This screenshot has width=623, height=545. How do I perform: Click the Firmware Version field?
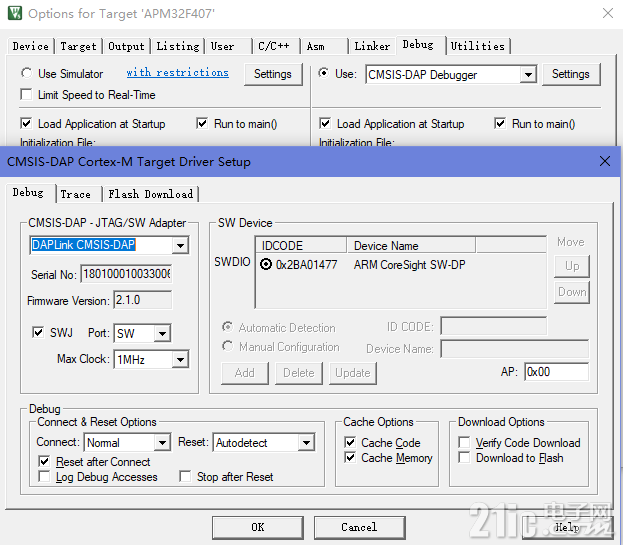[143, 300]
